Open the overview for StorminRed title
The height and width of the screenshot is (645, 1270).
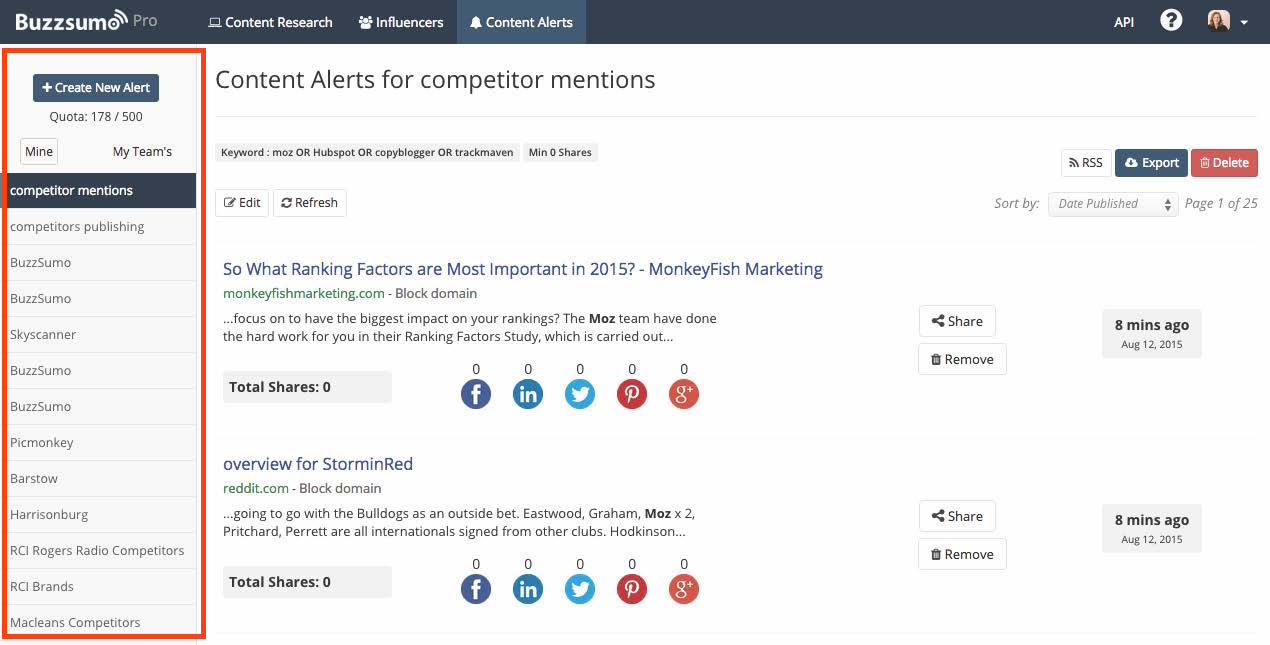(x=318, y=464)
